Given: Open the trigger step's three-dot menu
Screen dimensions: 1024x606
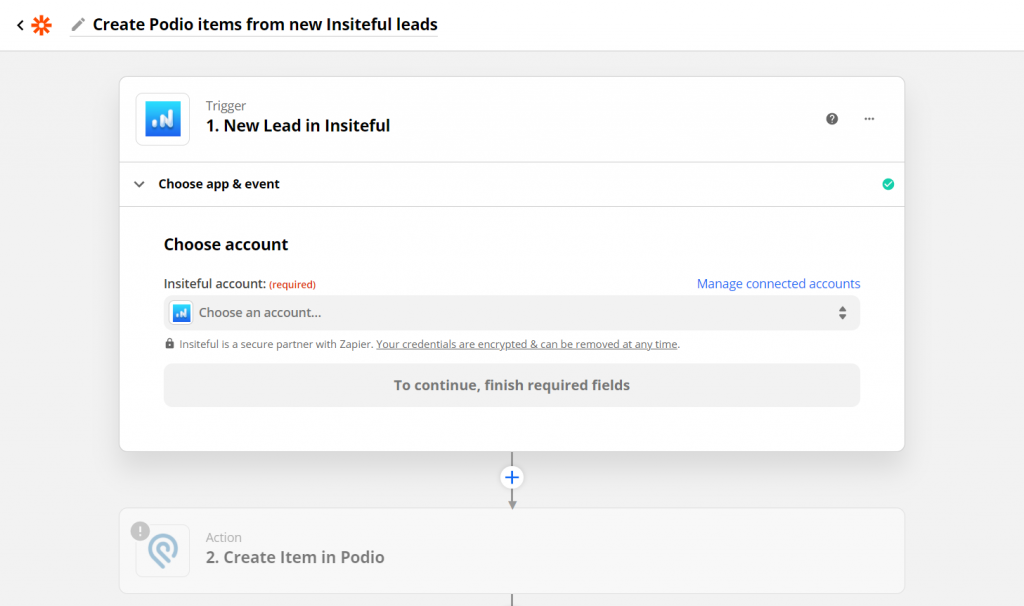Looking at the screenshot, I should coord(869,119).
